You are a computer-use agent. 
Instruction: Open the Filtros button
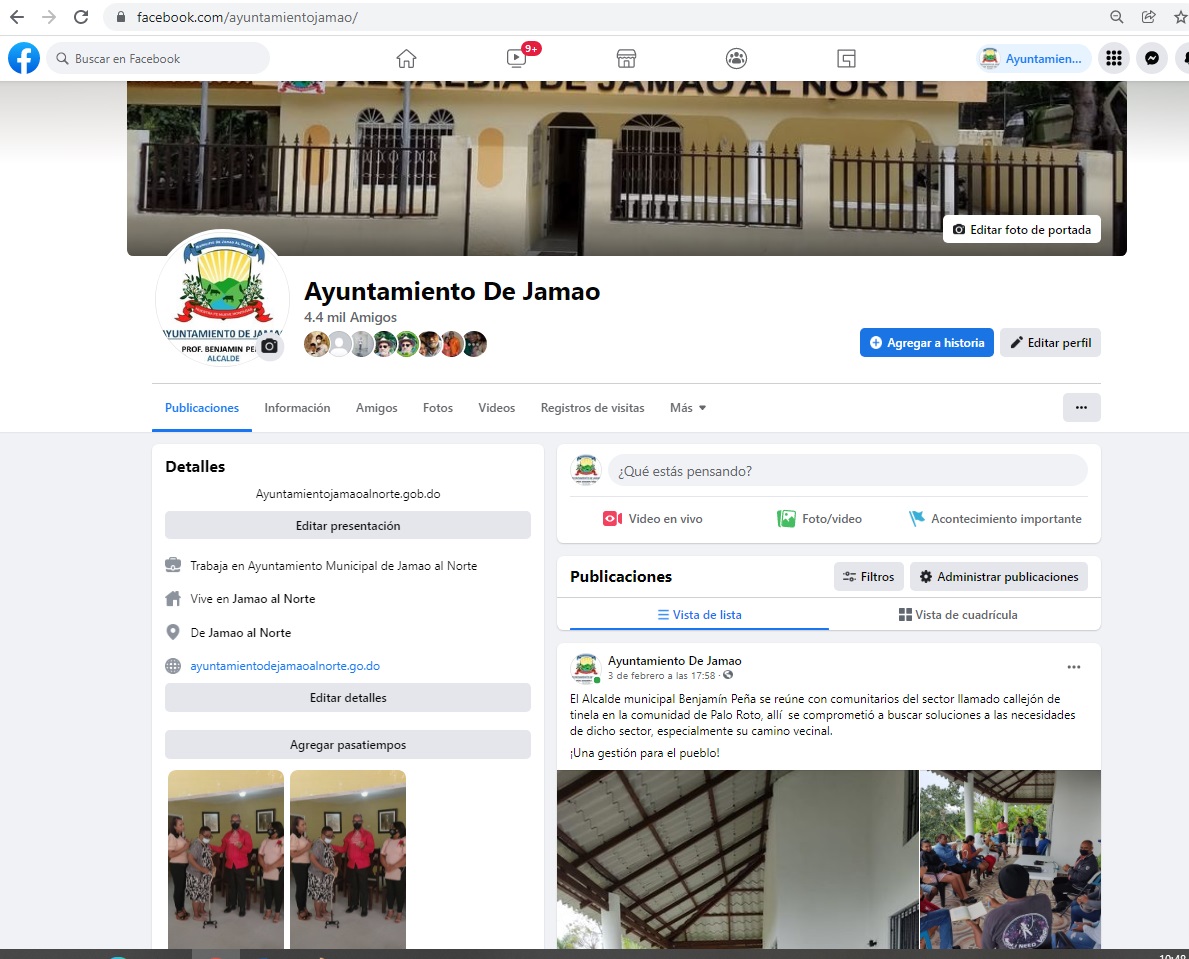pos(869,577)
